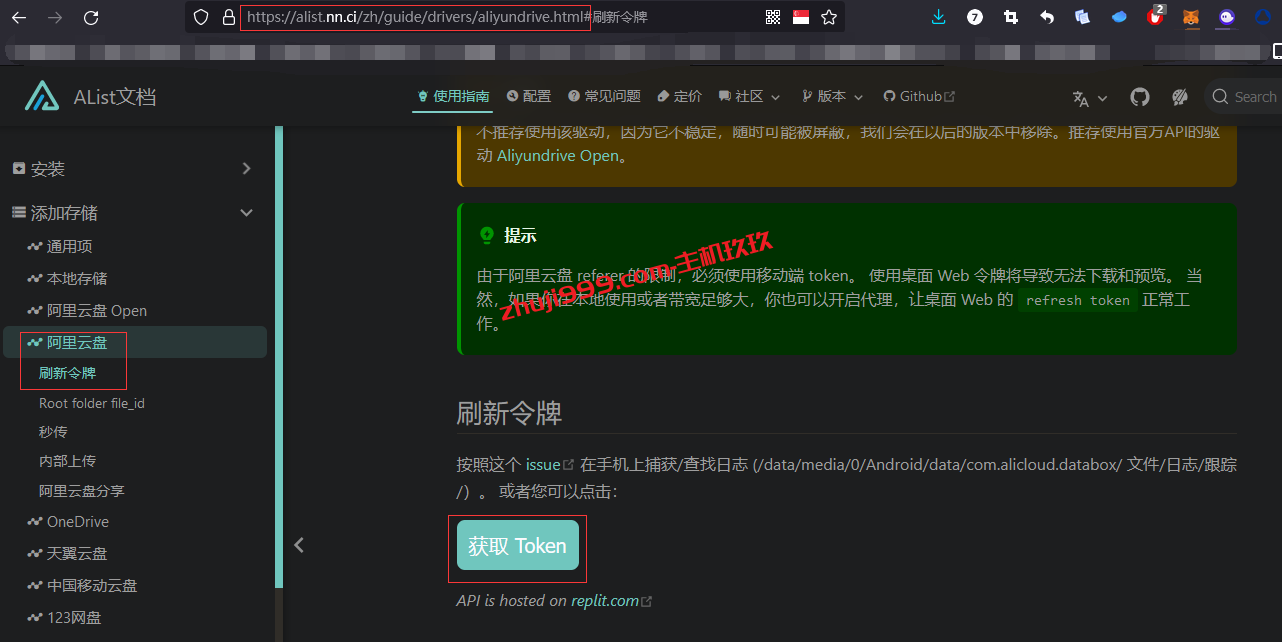The width and height of the screenshot is (1282, 642).
Task: Open 定价 nav item
Action: pos(679,96)
